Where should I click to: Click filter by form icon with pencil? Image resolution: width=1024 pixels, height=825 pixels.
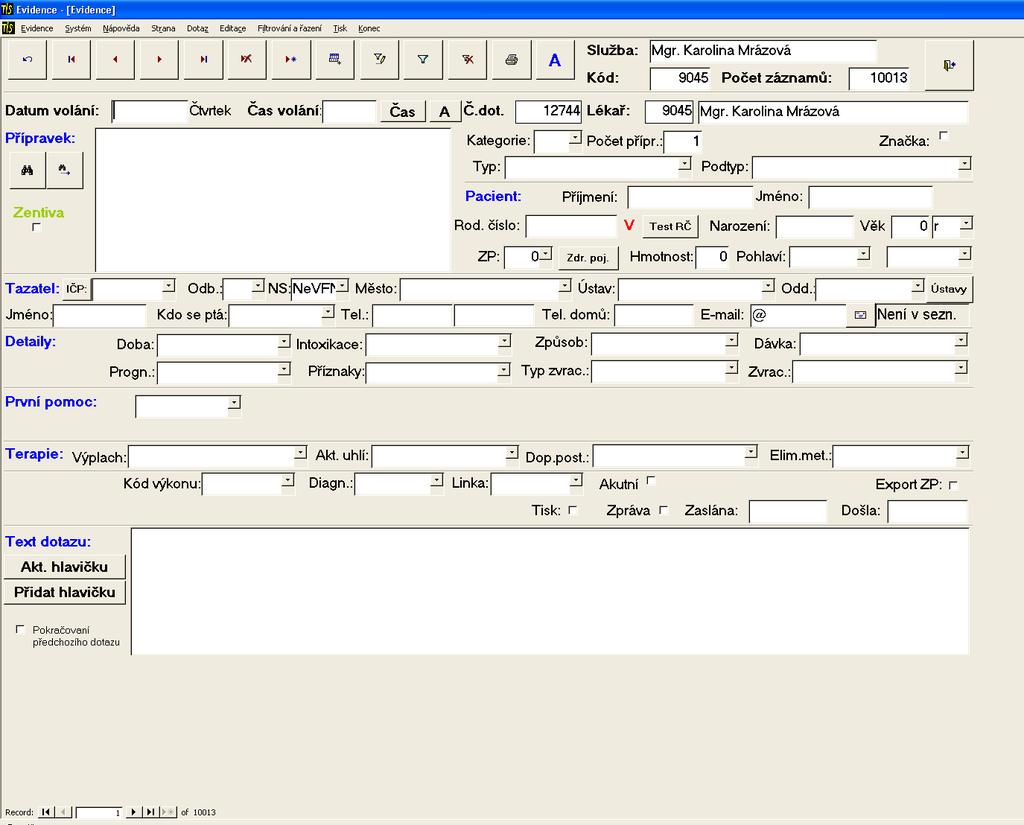[x=379, y=59]
